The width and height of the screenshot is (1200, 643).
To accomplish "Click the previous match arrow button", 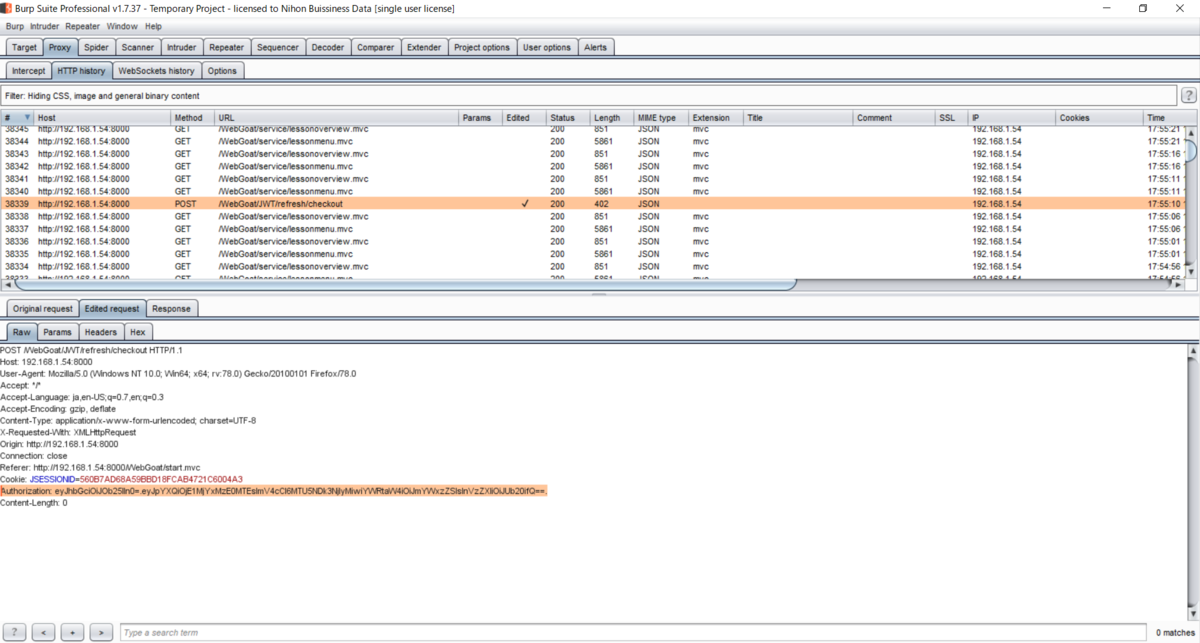I will 43,632.
